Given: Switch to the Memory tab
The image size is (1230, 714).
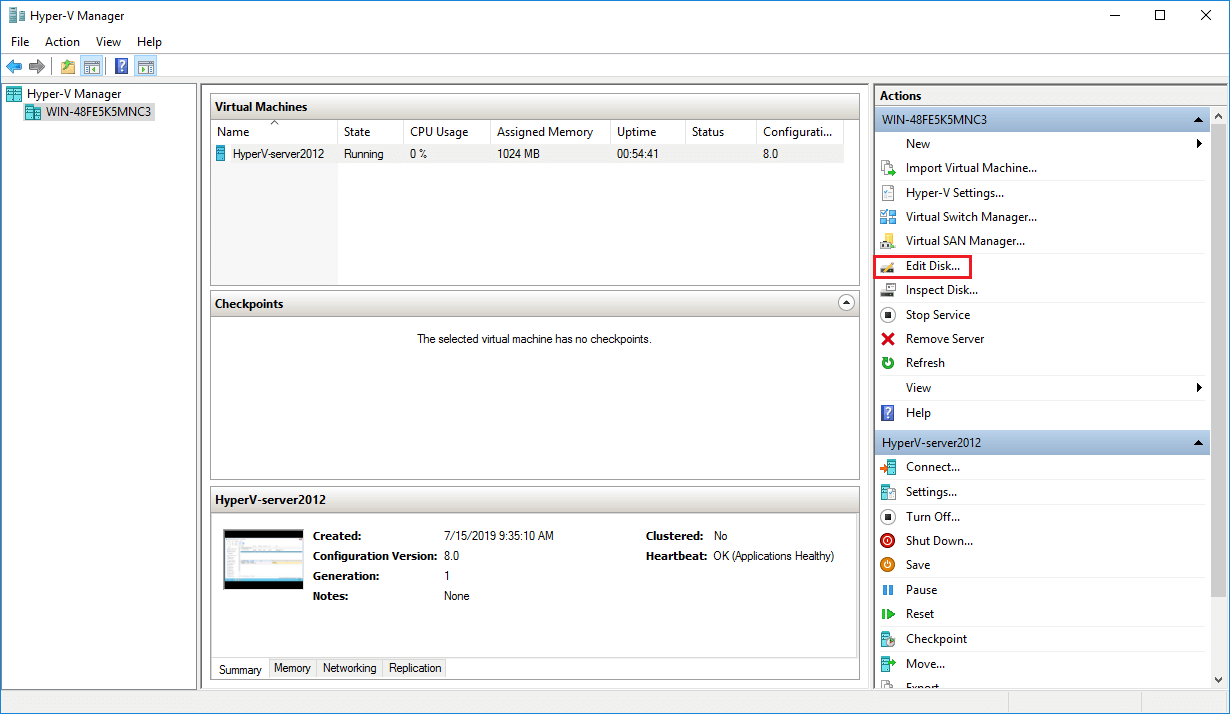Looking at the screenshot, I should [292, 668].
